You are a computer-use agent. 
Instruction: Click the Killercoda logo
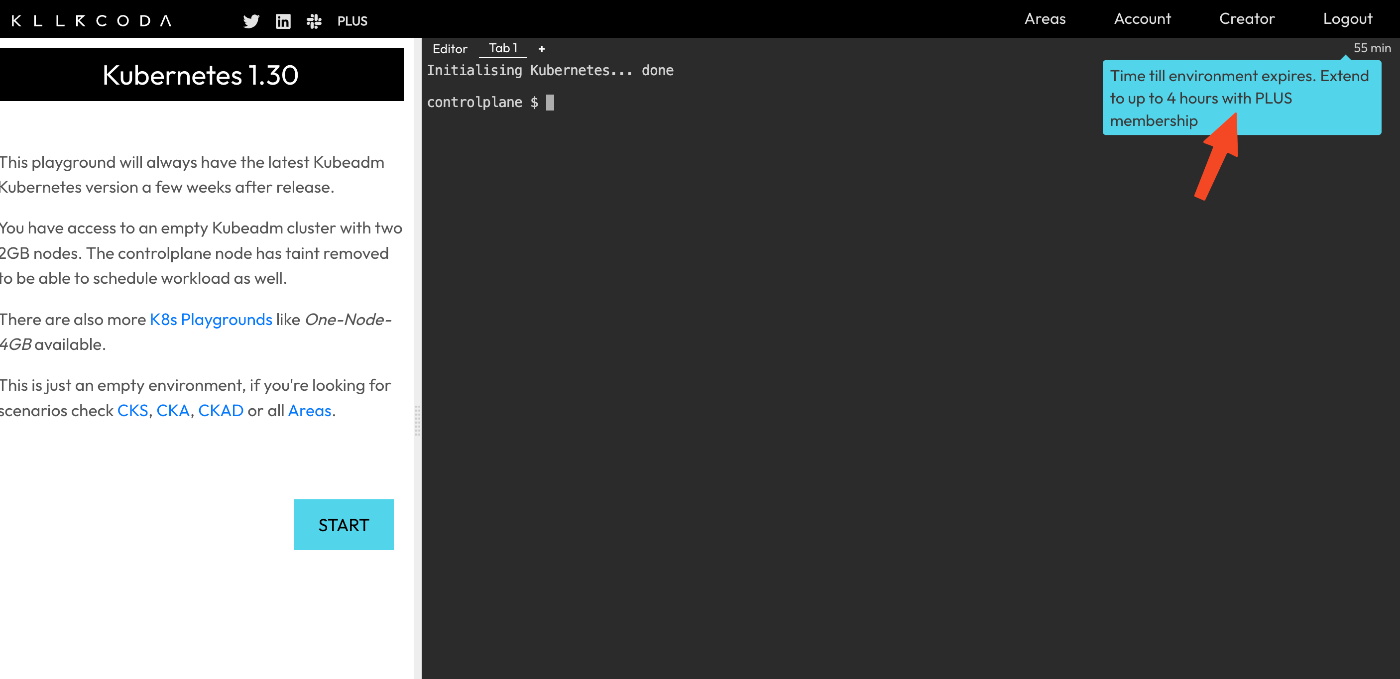click(x=91, y=20)
